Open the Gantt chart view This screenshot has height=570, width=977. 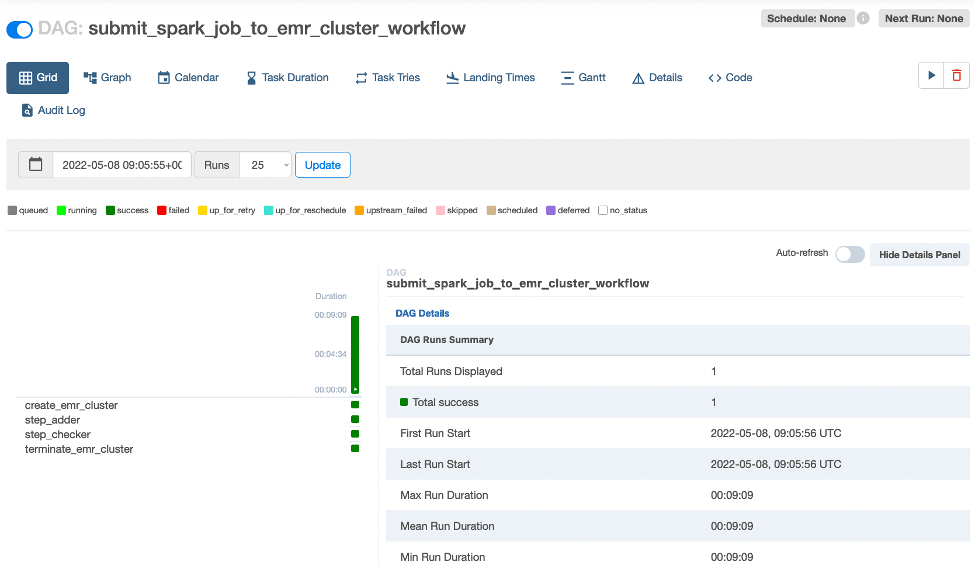[583, 77]
